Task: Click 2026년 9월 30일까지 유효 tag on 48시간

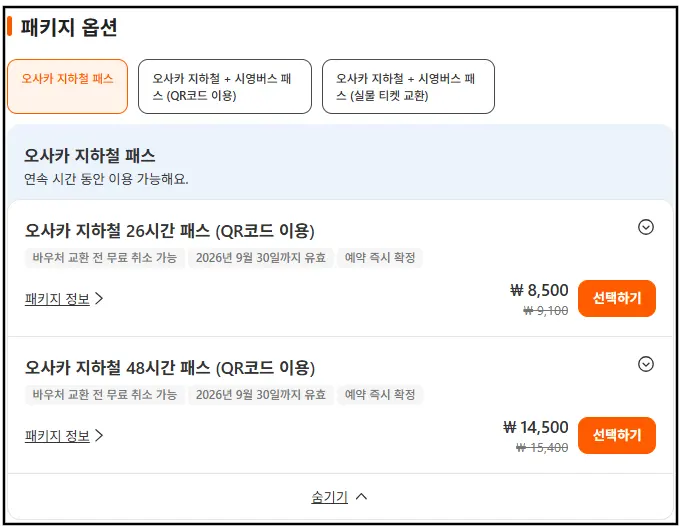Action: pos(261,394)
